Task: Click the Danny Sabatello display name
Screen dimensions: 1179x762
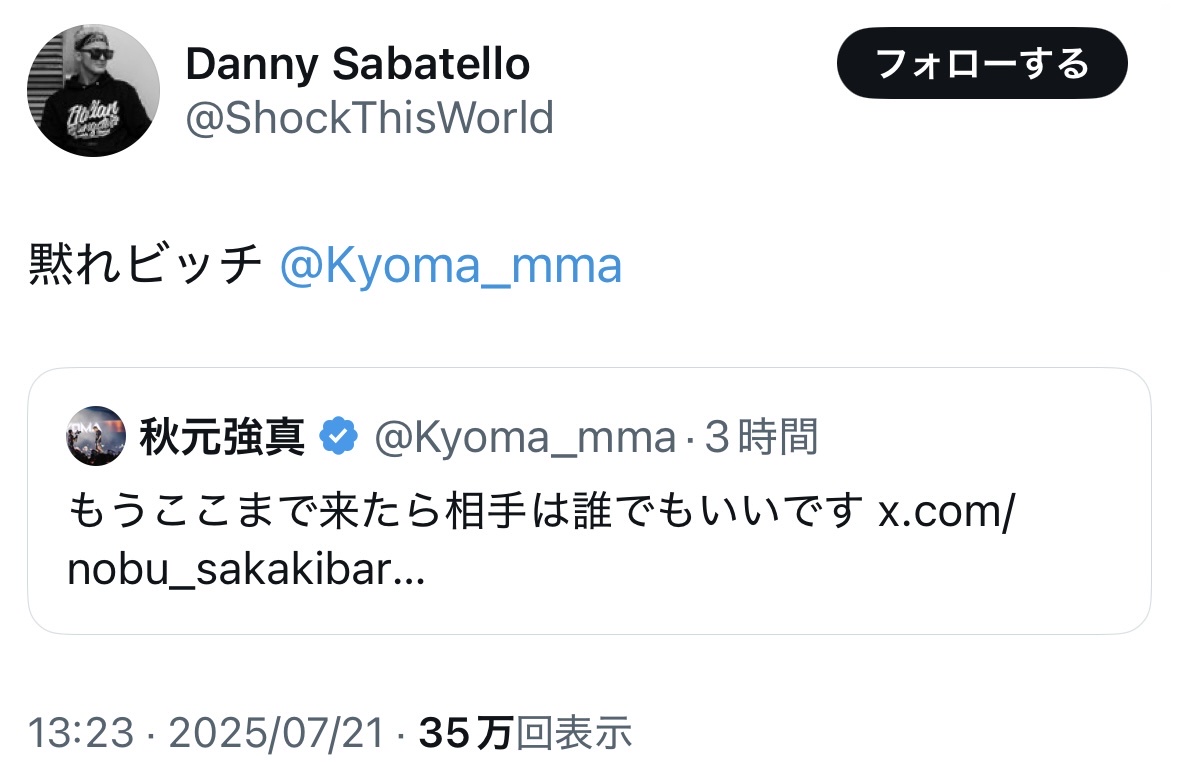Action: [357, 66]
